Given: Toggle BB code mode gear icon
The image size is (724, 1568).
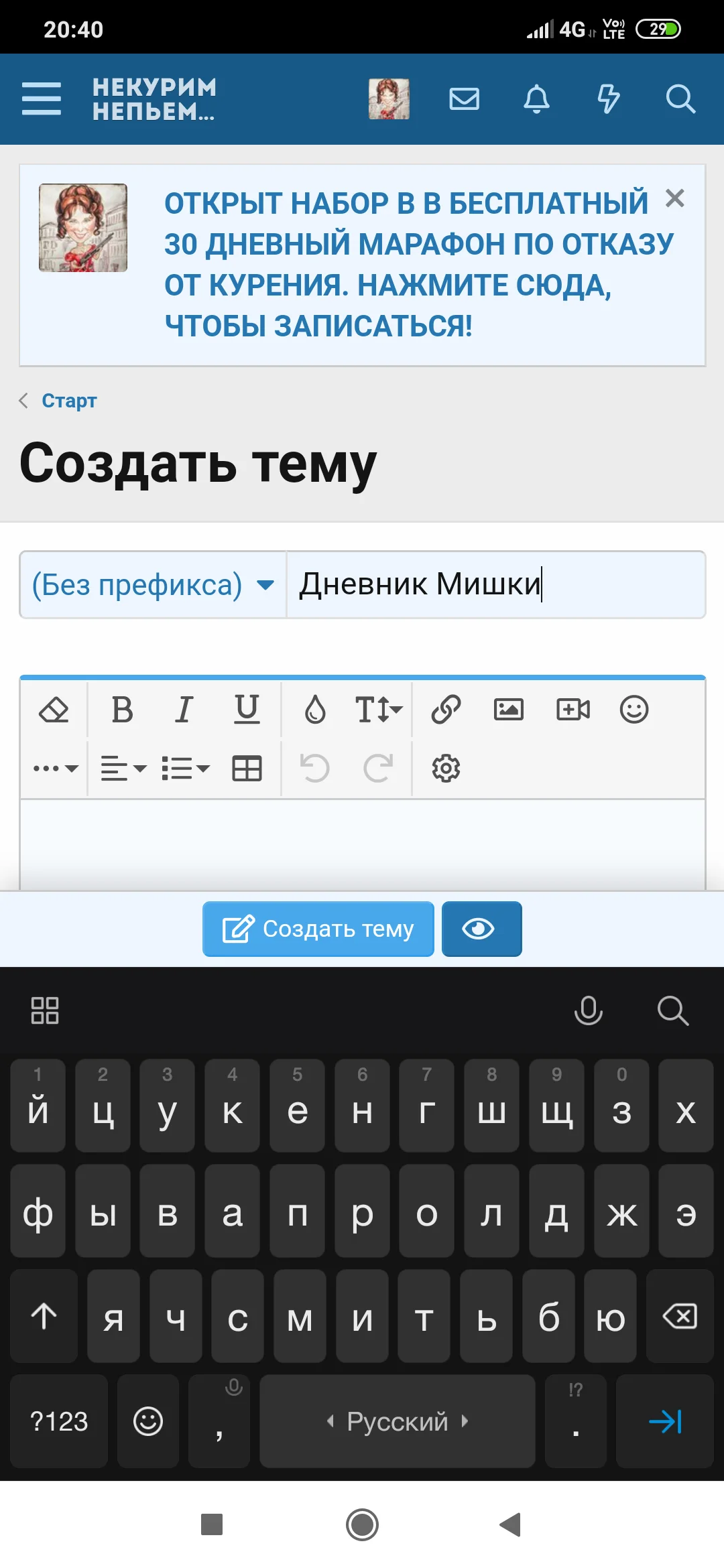Looking at the screenshot, I should tap(446, 769).
